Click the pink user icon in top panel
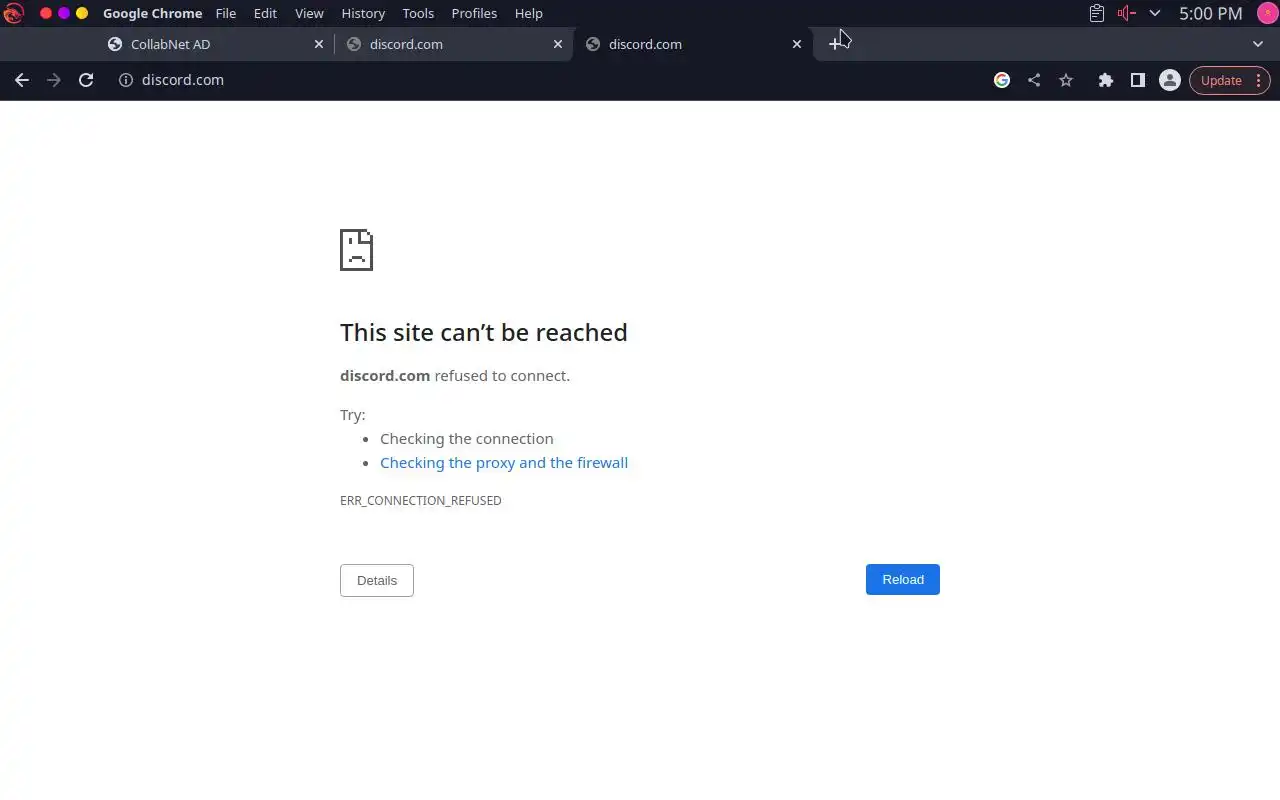This screenshot has width=1280, height=800. [x=1266, y=13]
